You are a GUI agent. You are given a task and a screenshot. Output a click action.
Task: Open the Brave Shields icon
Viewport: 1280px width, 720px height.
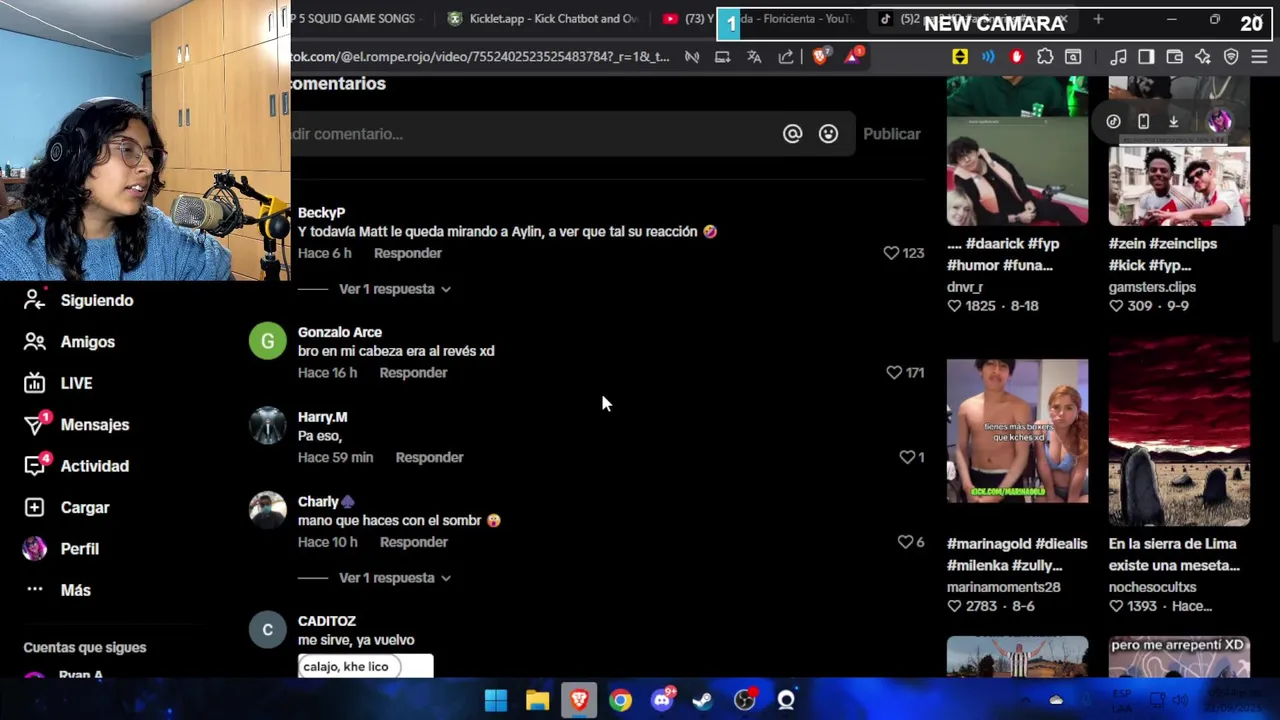click(820, 57)
